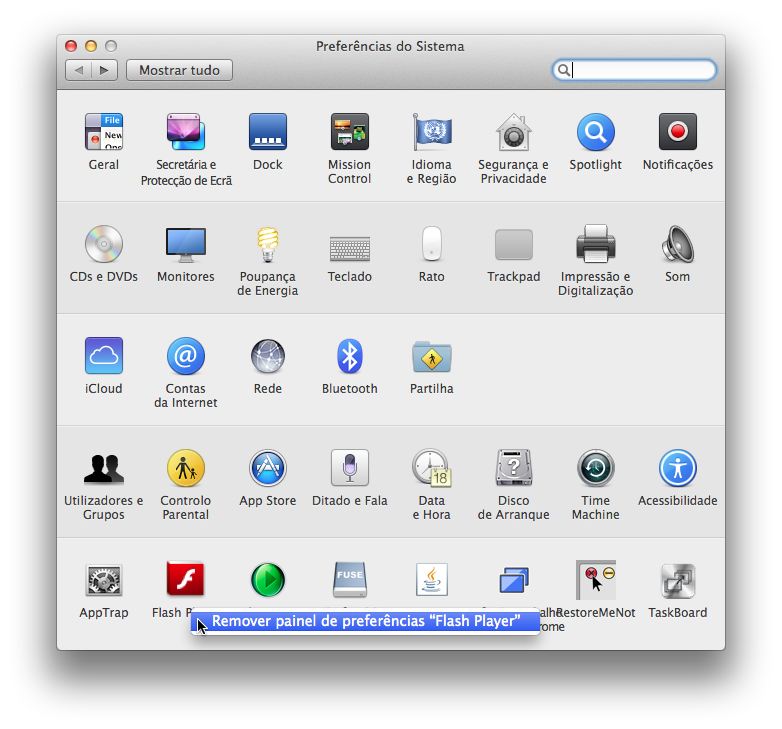Open Bluetooth preferences
This screenshot has height=729, width=782.
pos(350,356)
